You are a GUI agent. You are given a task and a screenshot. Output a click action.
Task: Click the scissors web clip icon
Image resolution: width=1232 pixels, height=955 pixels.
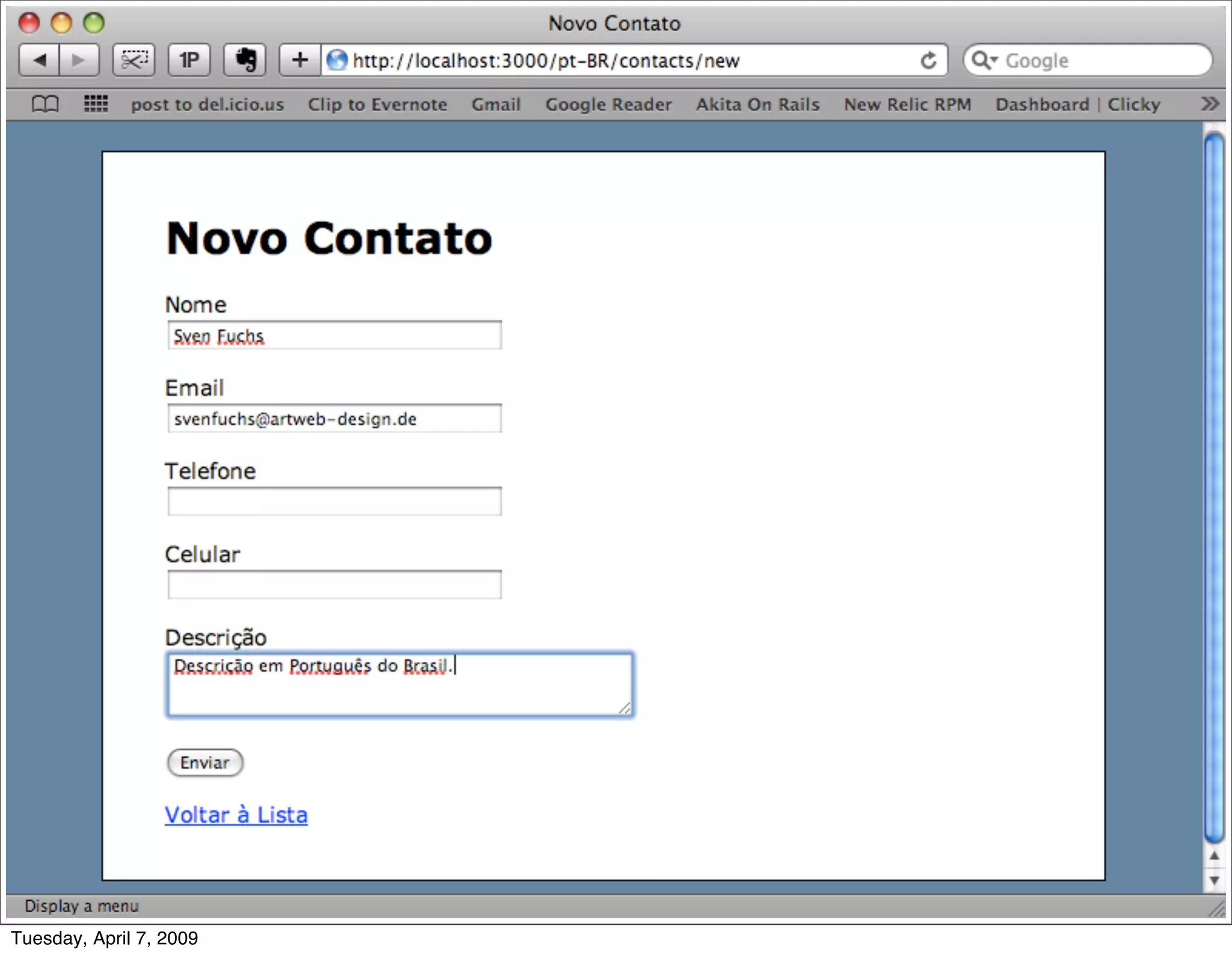pyautogui.click(x=134, y=60)
